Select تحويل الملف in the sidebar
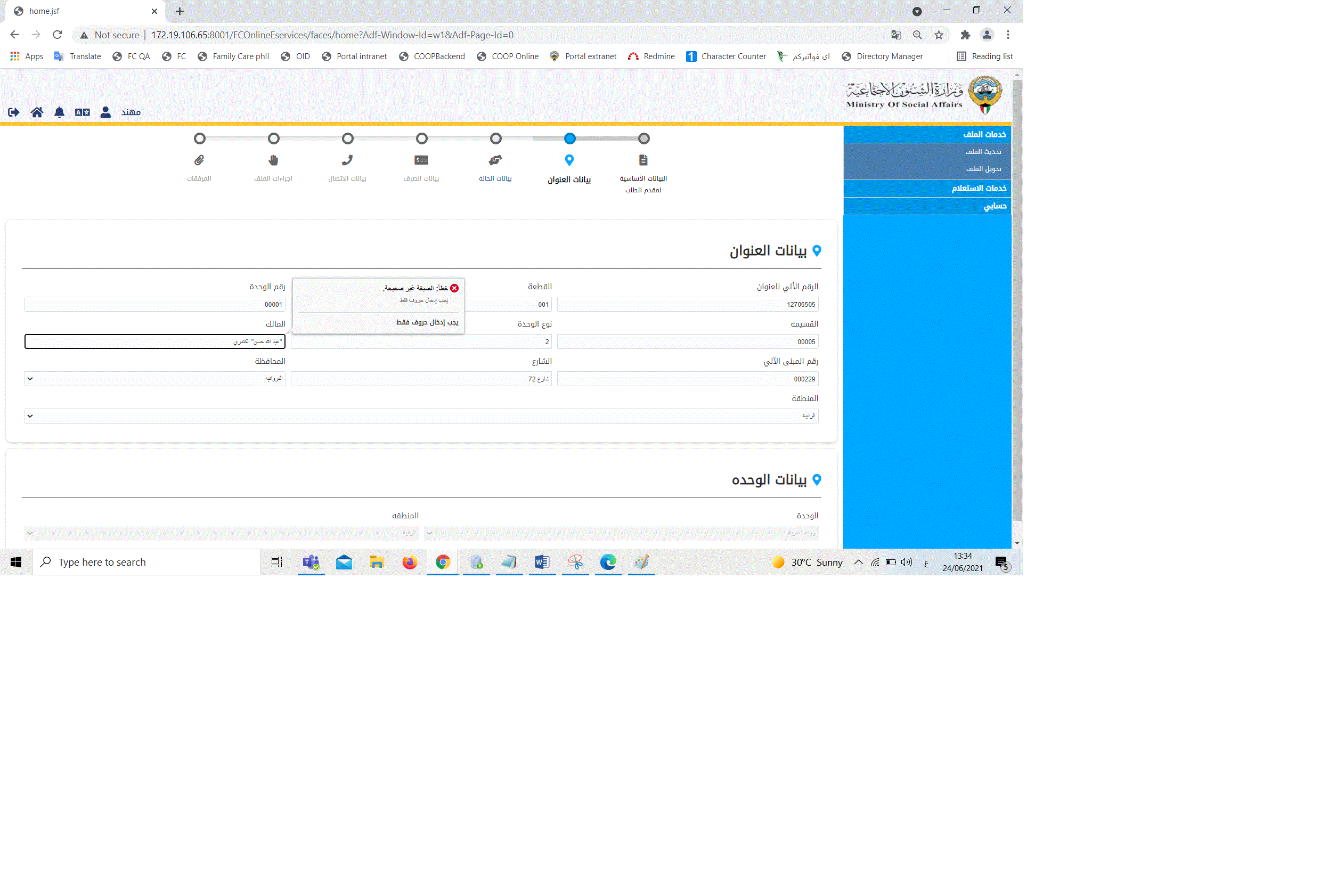Viewport: 1320px width, 896px height. click(984, 169)
